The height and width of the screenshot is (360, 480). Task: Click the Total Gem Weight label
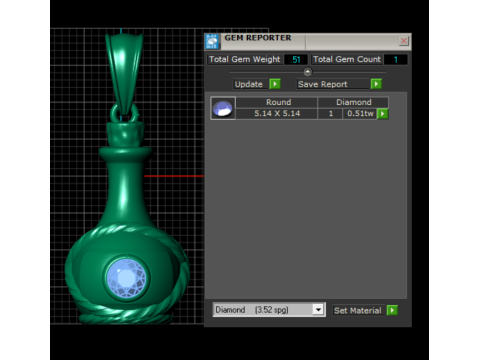pyautogui.click(x=244, y=59)
